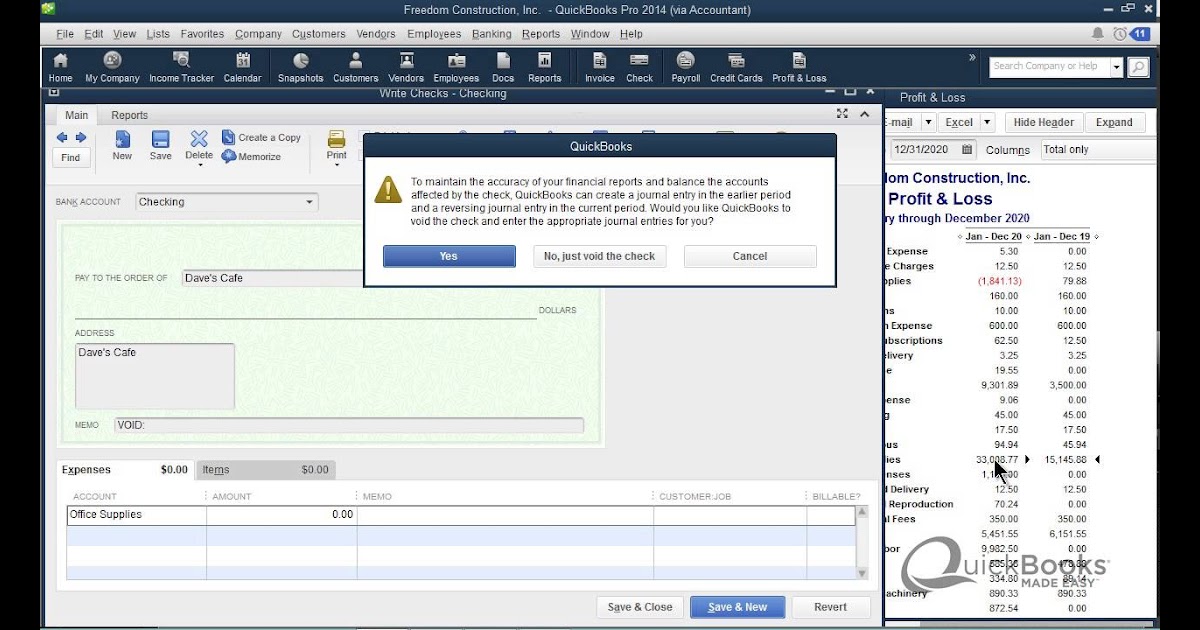The height and width of the screenshot is (630, 1200).
Task: Open the Profit & Loss toolbar icon
Action: click(799, 67)
